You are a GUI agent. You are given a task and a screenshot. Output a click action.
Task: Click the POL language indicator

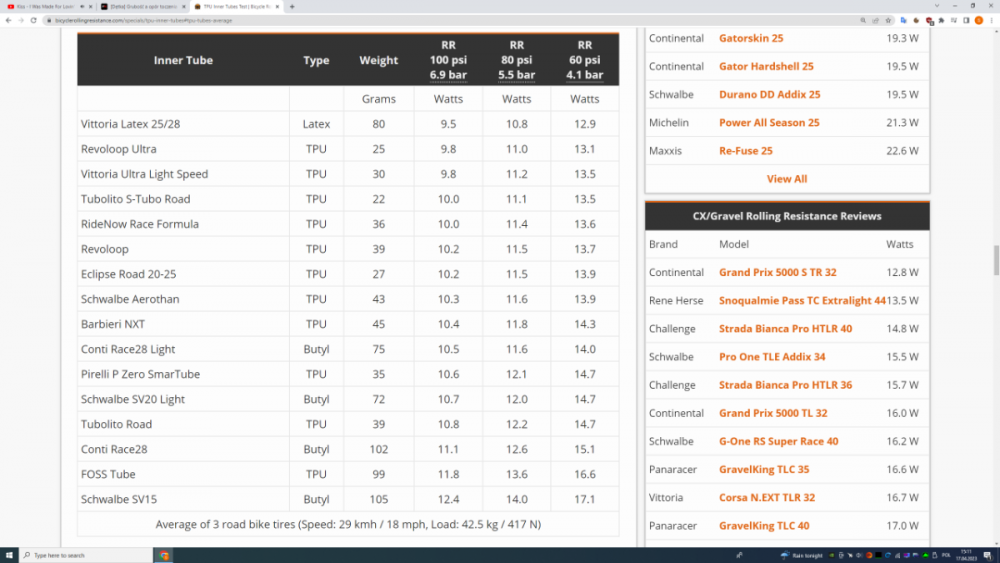(x=946, y=555)
